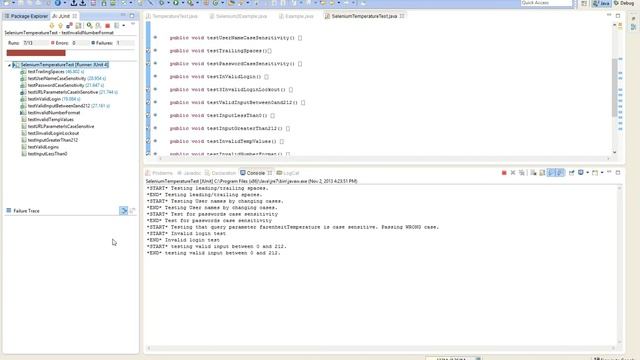The image size is (640, 360).
Task: Rerun the JUnit test
Action: coord(89,26)
